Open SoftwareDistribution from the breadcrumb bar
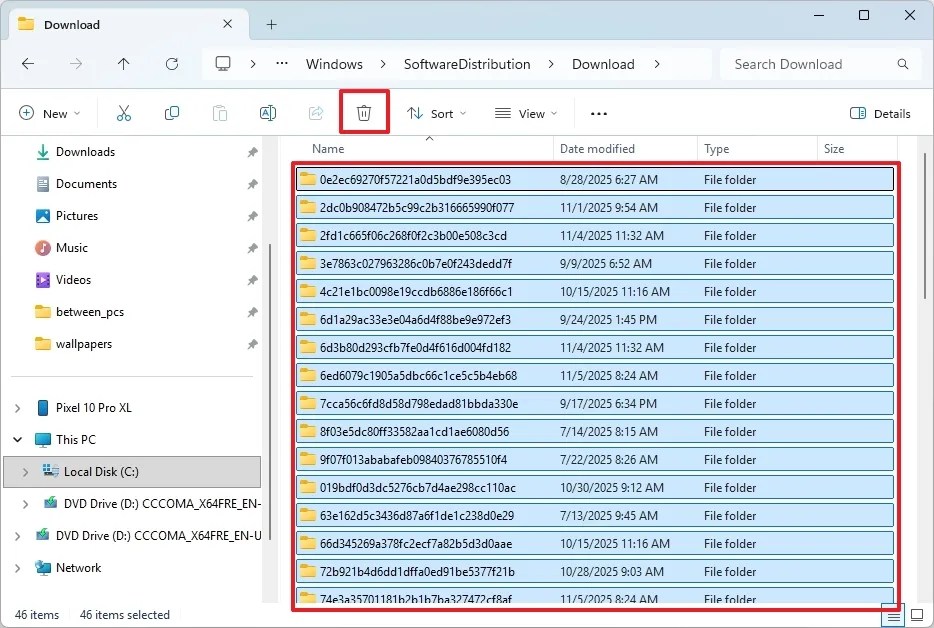The image size is (934, 628). tap(467, 63)
